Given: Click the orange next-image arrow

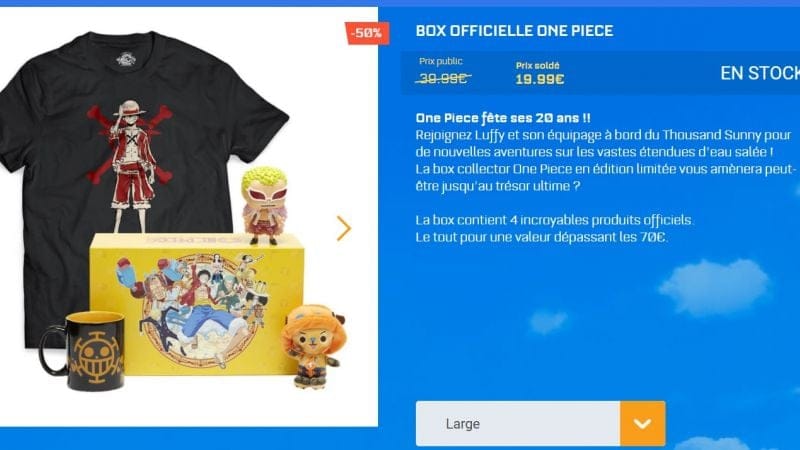Looking at the screenshot, I should pos(344,228).
